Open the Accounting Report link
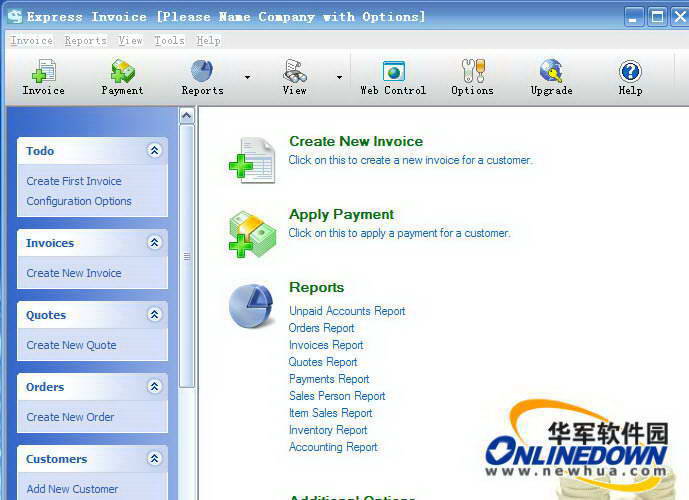The height and width of the screenshot is (500, 689). click(333, 447)
